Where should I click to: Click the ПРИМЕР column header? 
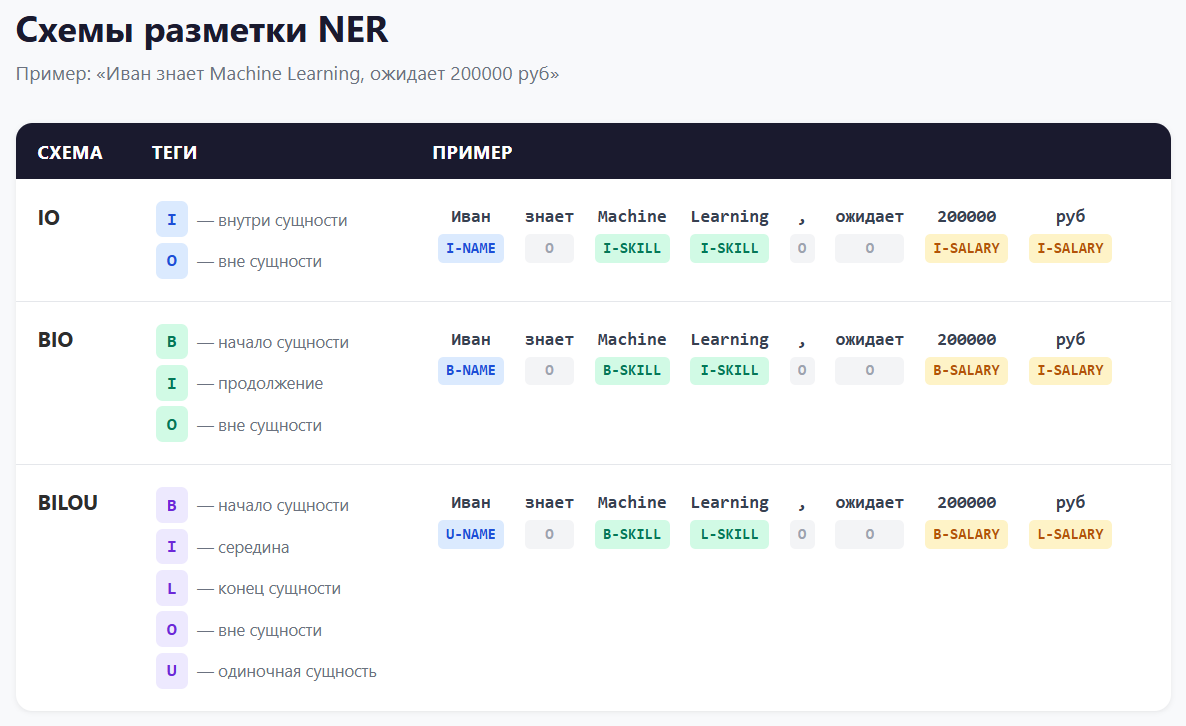click(x=471, y=152)
